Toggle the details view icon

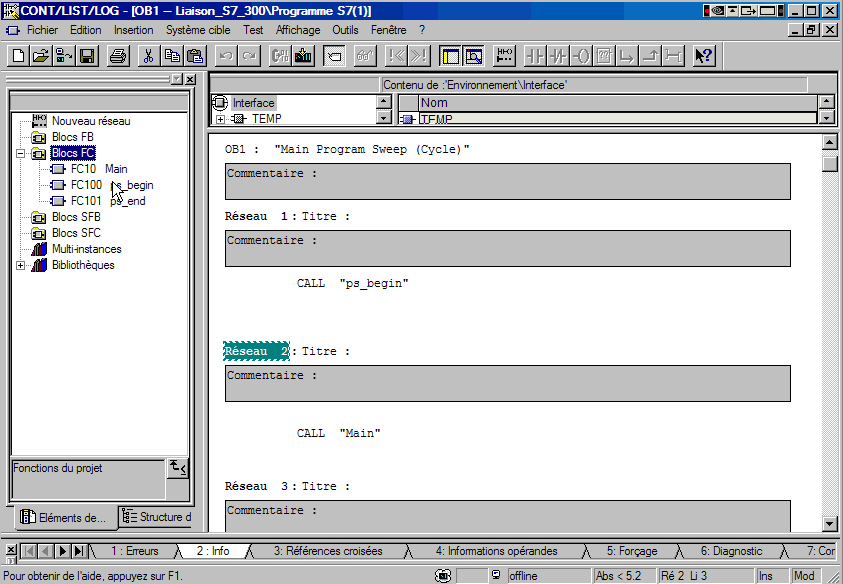[473, 56]
